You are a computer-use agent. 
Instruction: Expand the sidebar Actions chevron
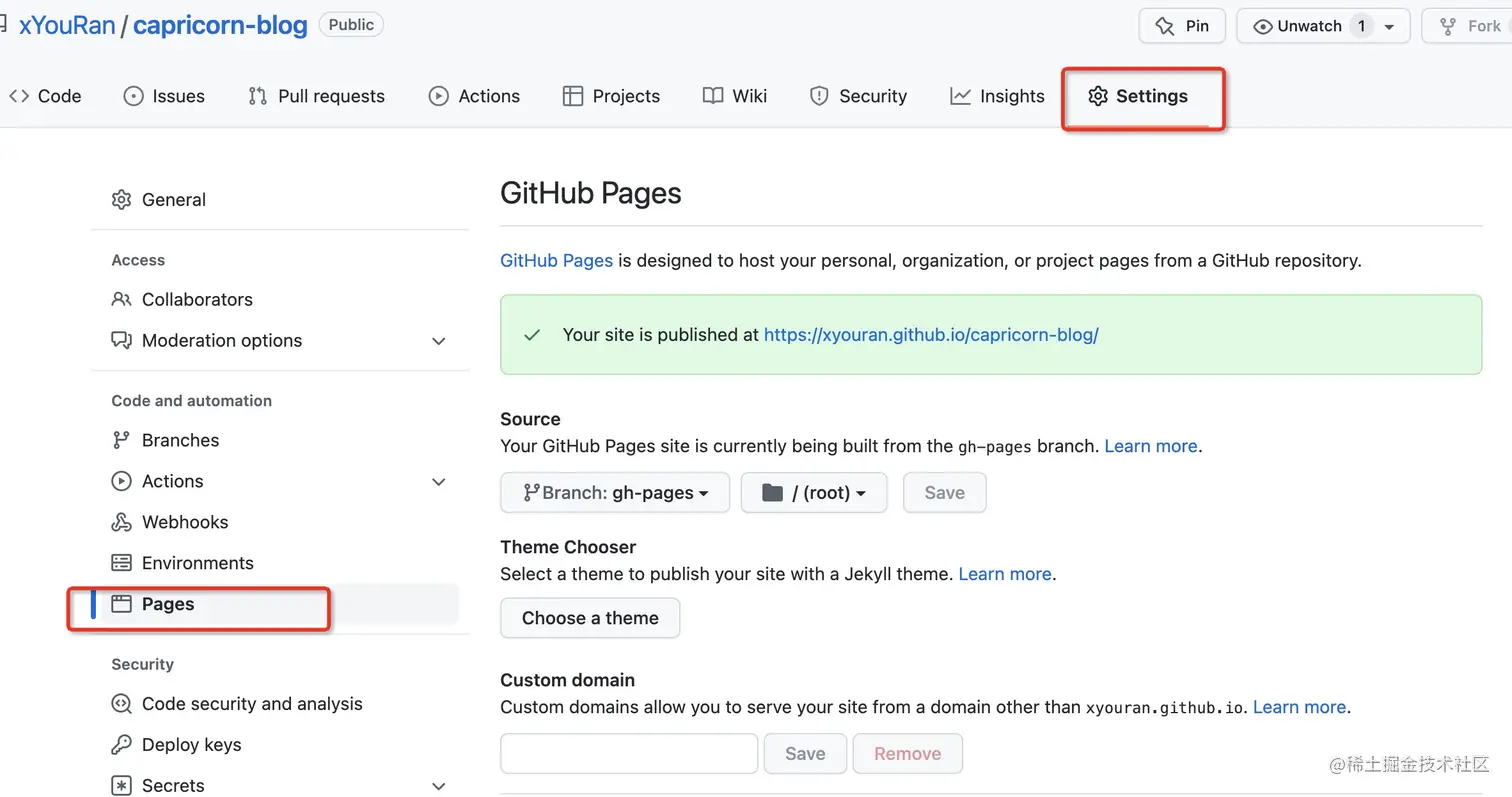(438, 482)
